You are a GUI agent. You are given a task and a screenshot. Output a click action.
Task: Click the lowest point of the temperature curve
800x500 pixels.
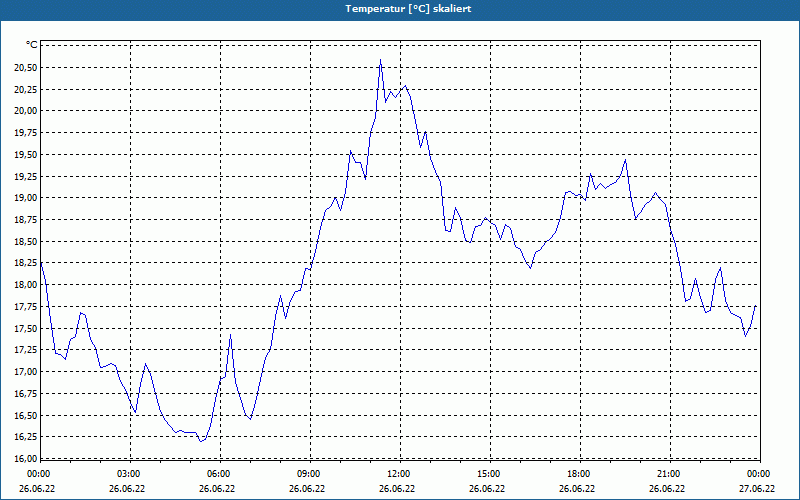(x=201, y=441)
